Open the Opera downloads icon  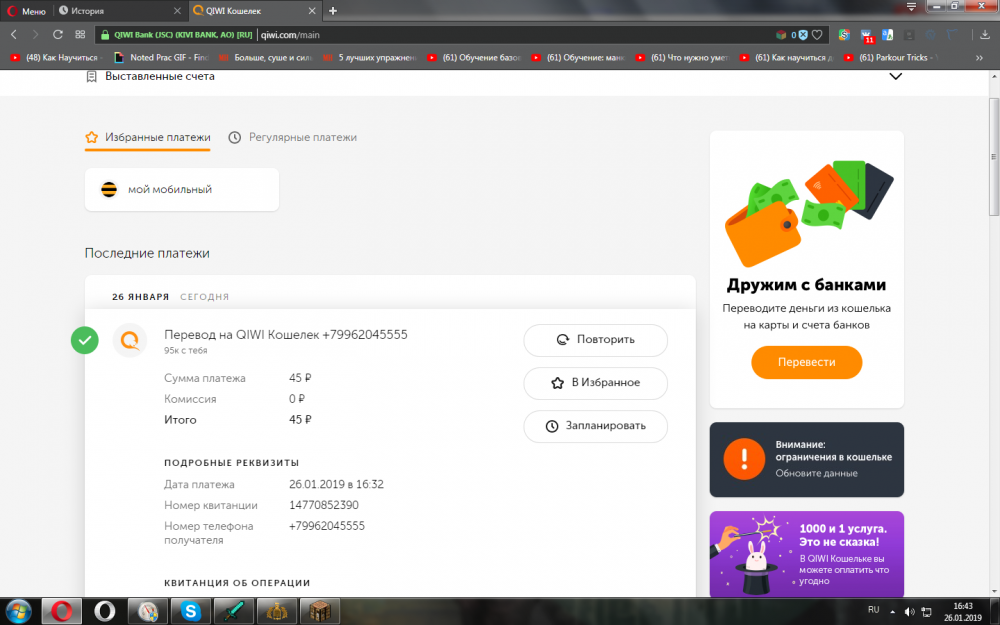(985, 34)
